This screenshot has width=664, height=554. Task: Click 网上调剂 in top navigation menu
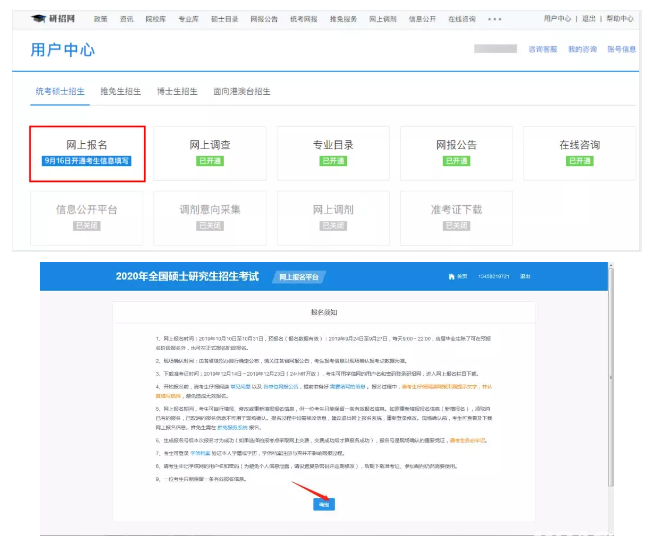(382, 19)
